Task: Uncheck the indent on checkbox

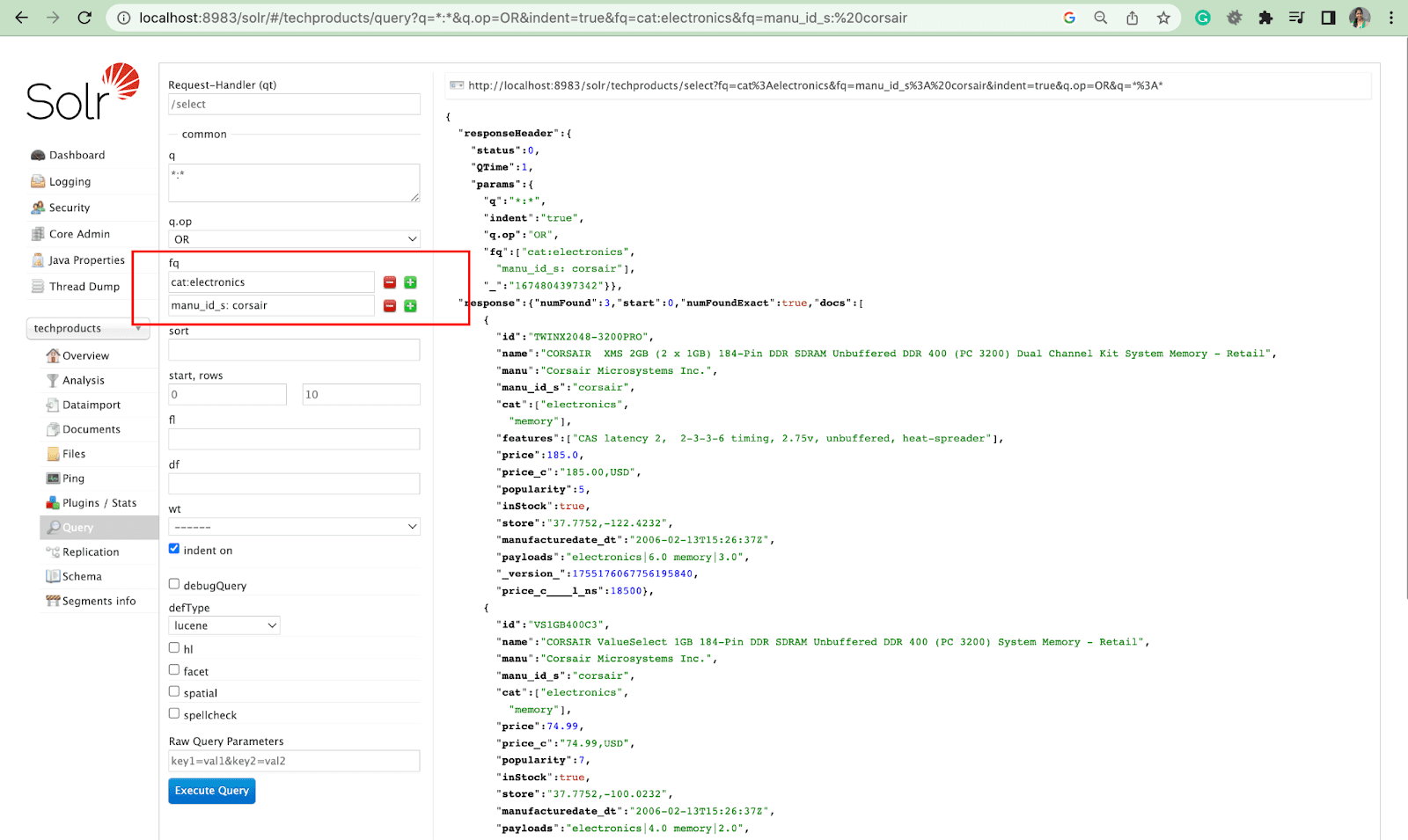Action: (174, 549)
